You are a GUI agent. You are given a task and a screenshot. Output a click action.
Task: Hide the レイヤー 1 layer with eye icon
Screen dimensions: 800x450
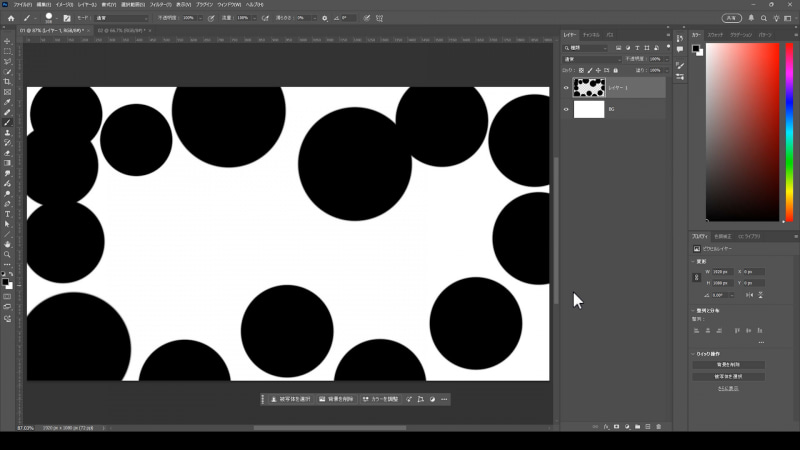pyautogui.click(x=566, y=88)
